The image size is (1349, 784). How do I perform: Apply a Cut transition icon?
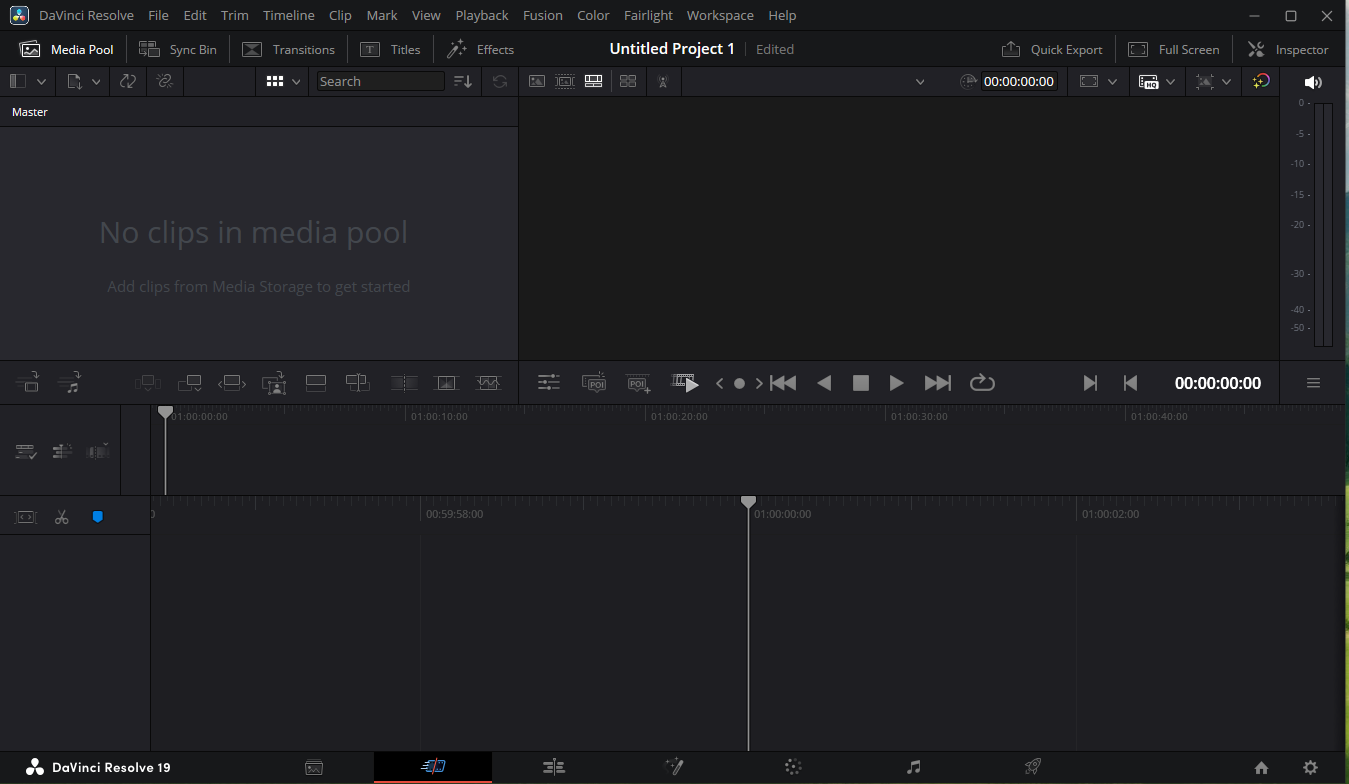[x=405, y=382]
